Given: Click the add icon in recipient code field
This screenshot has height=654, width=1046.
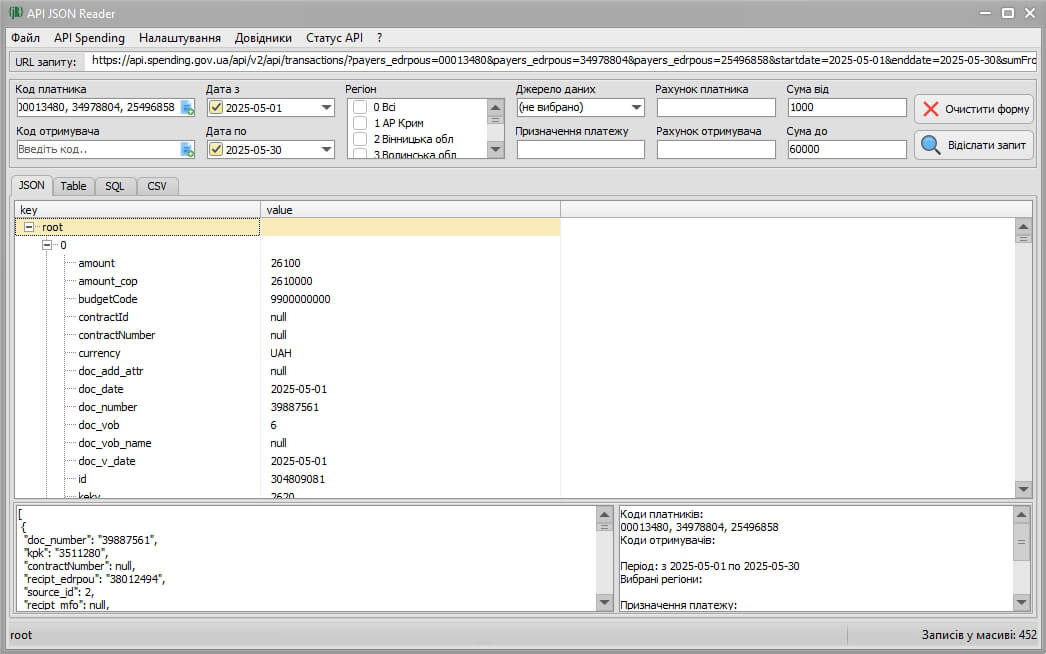Looking at the screenshot, I should click(x=187, y=150).
